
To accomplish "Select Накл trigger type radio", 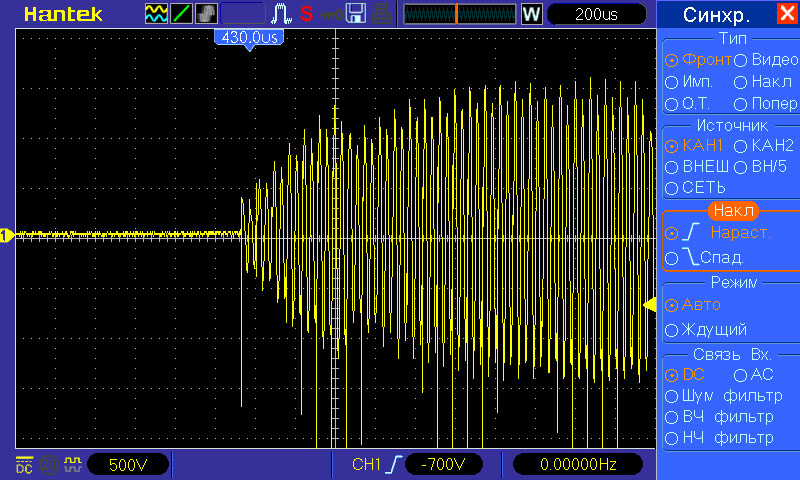I will [763, 82].
